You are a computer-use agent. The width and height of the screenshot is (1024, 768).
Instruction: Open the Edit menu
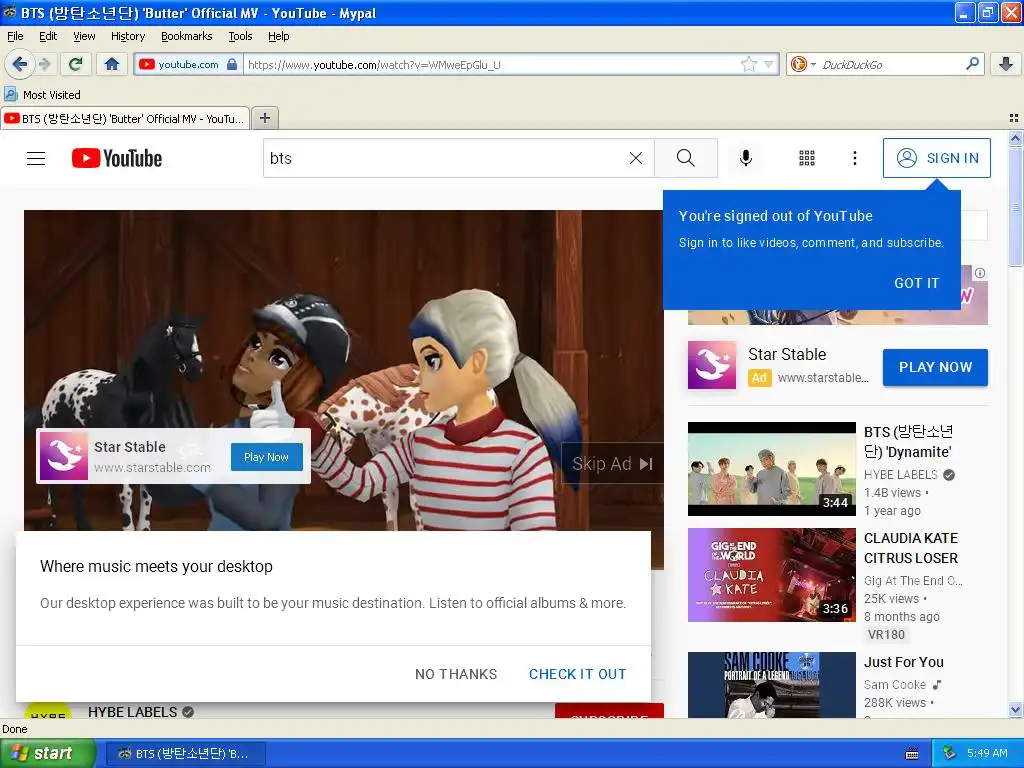point(48,36)
